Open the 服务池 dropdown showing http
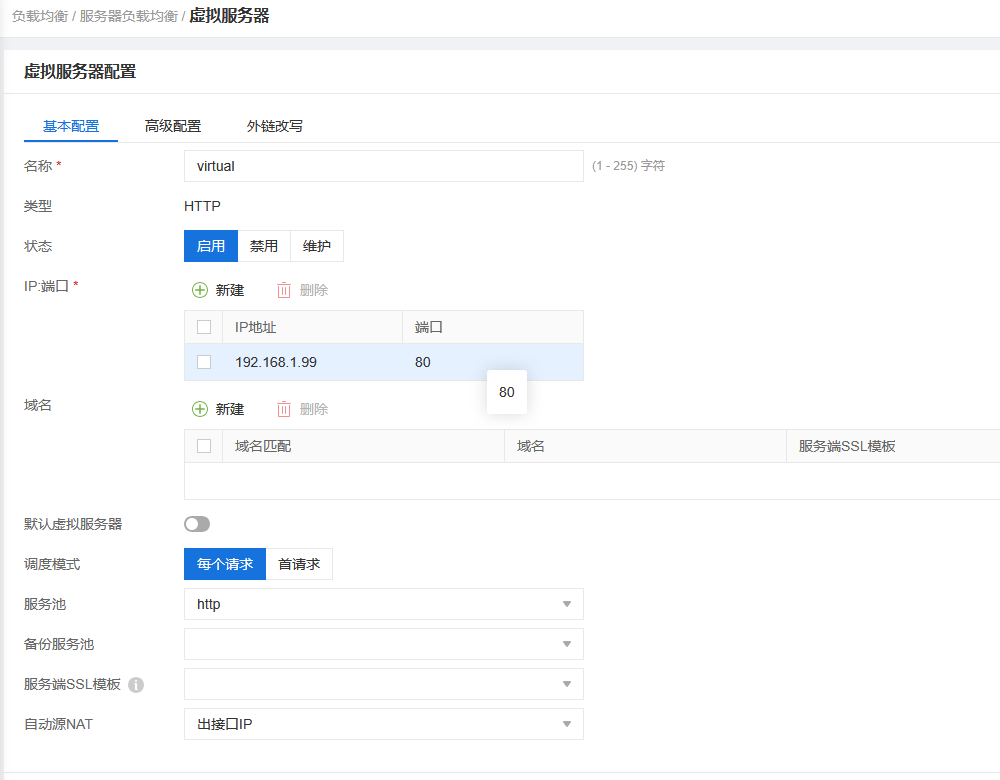 coord(383,604)
